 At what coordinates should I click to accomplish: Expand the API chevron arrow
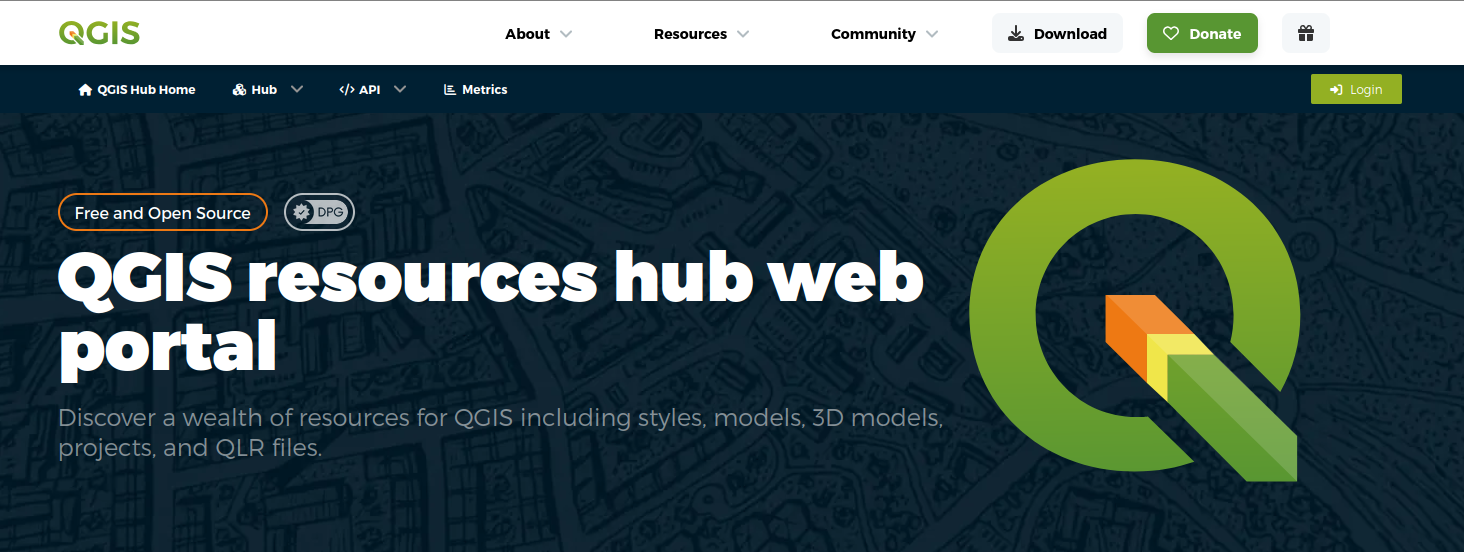coord(400,89)
